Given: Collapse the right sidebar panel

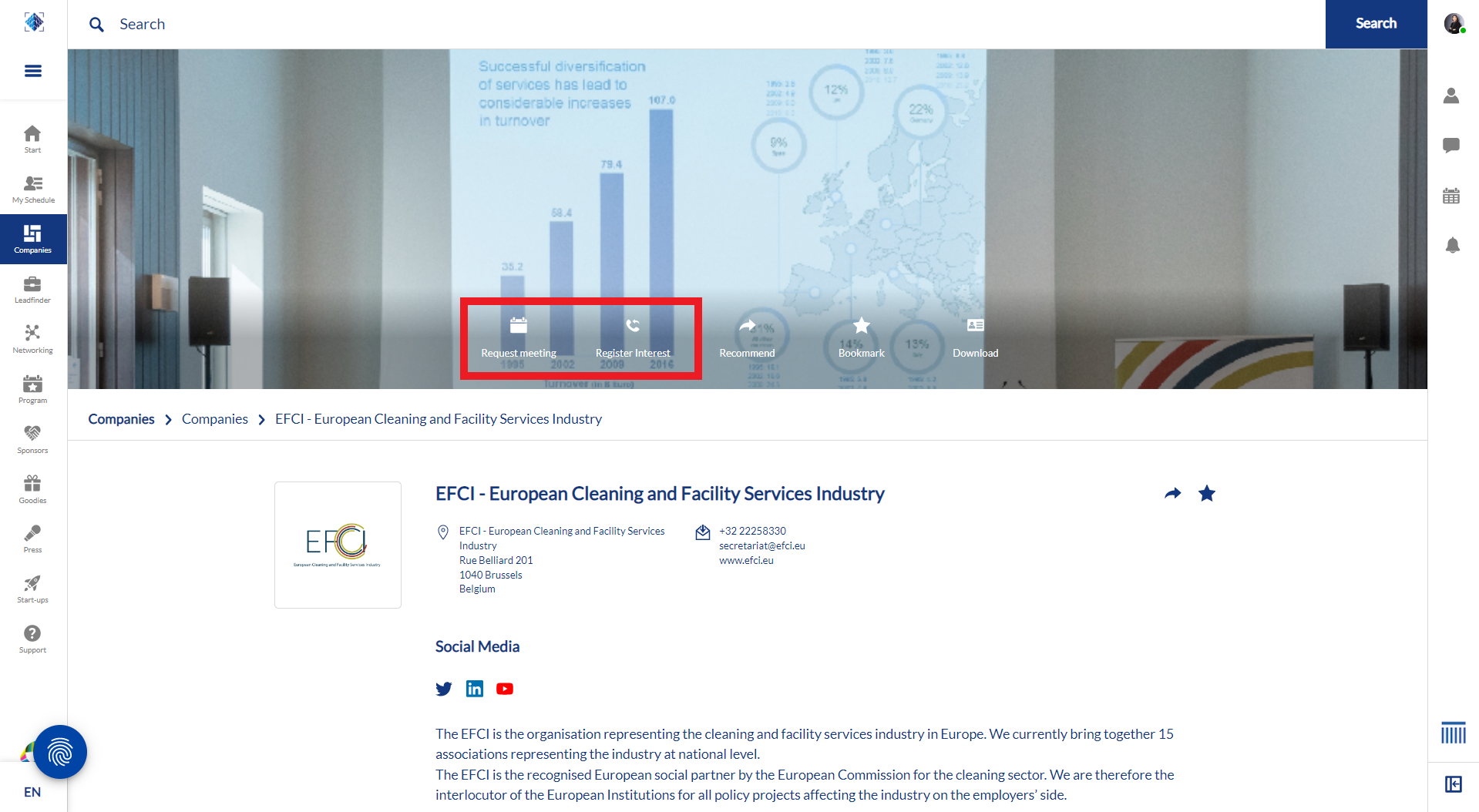Looking at the screenshot, I should [1453, 784].
